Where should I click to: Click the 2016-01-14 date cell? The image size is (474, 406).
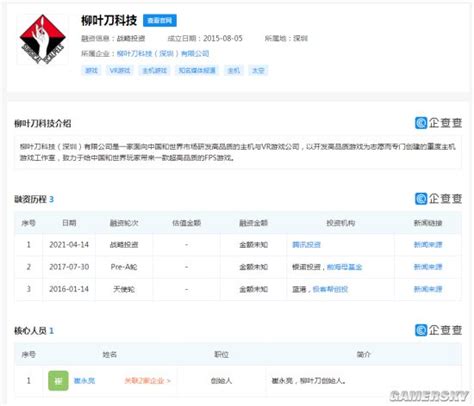point(69,289)
